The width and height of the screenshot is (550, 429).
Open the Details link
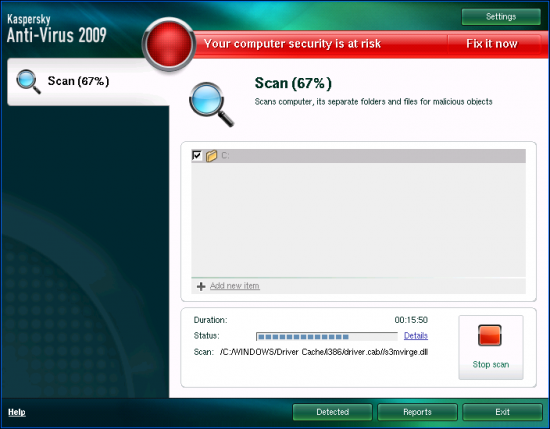click(x=416, y=336)
